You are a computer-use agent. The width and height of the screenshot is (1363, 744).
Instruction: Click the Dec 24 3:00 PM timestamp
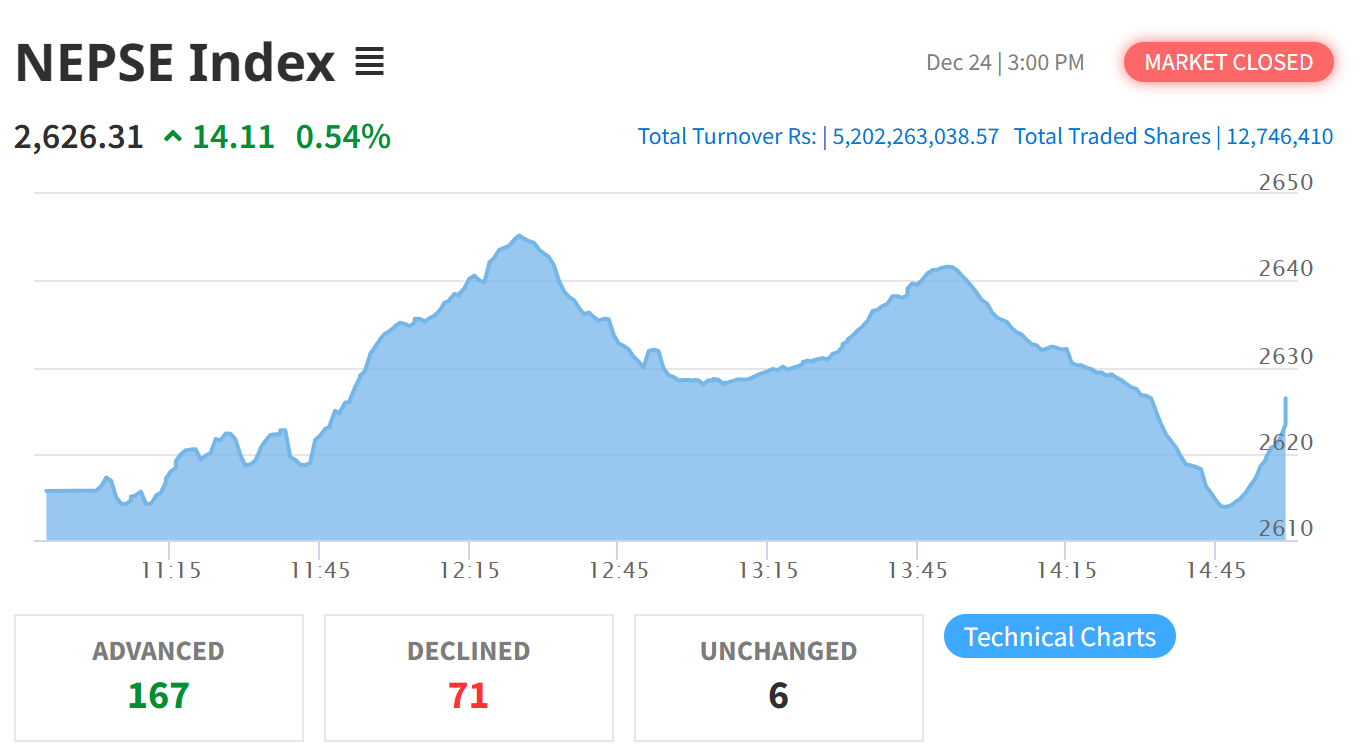coord(1005,63)
